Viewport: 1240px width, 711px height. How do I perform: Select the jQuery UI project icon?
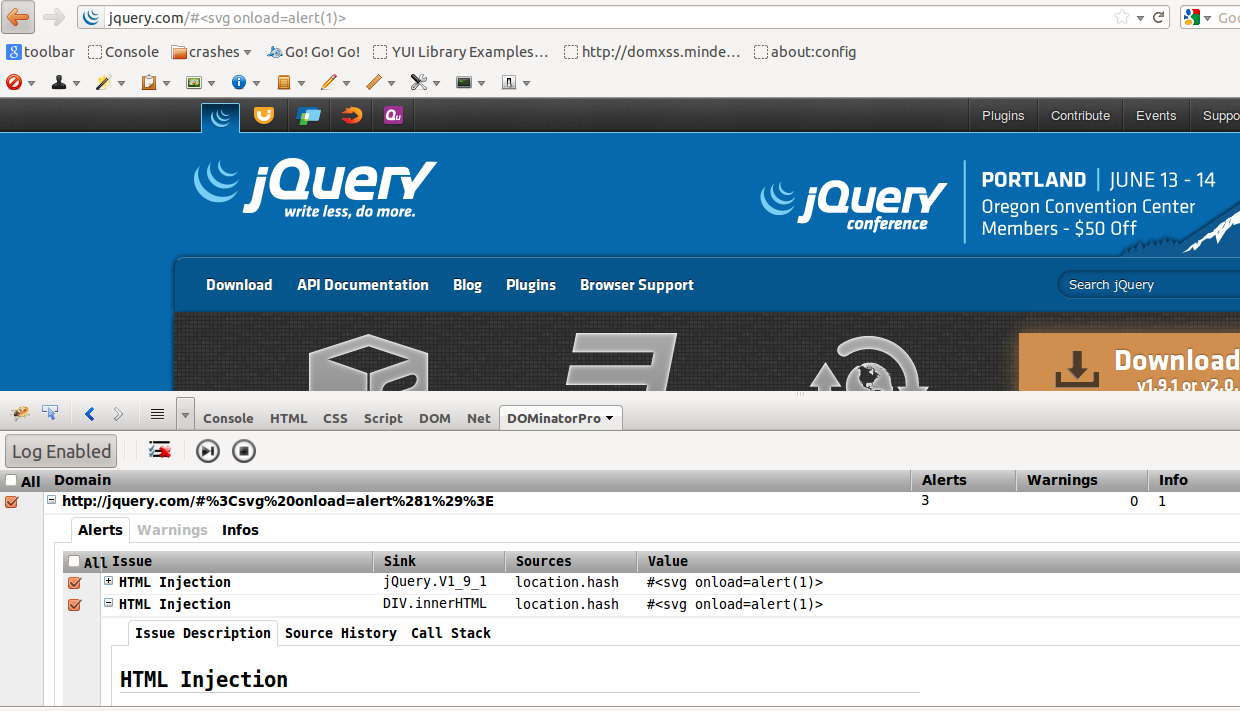click(264, 116)
